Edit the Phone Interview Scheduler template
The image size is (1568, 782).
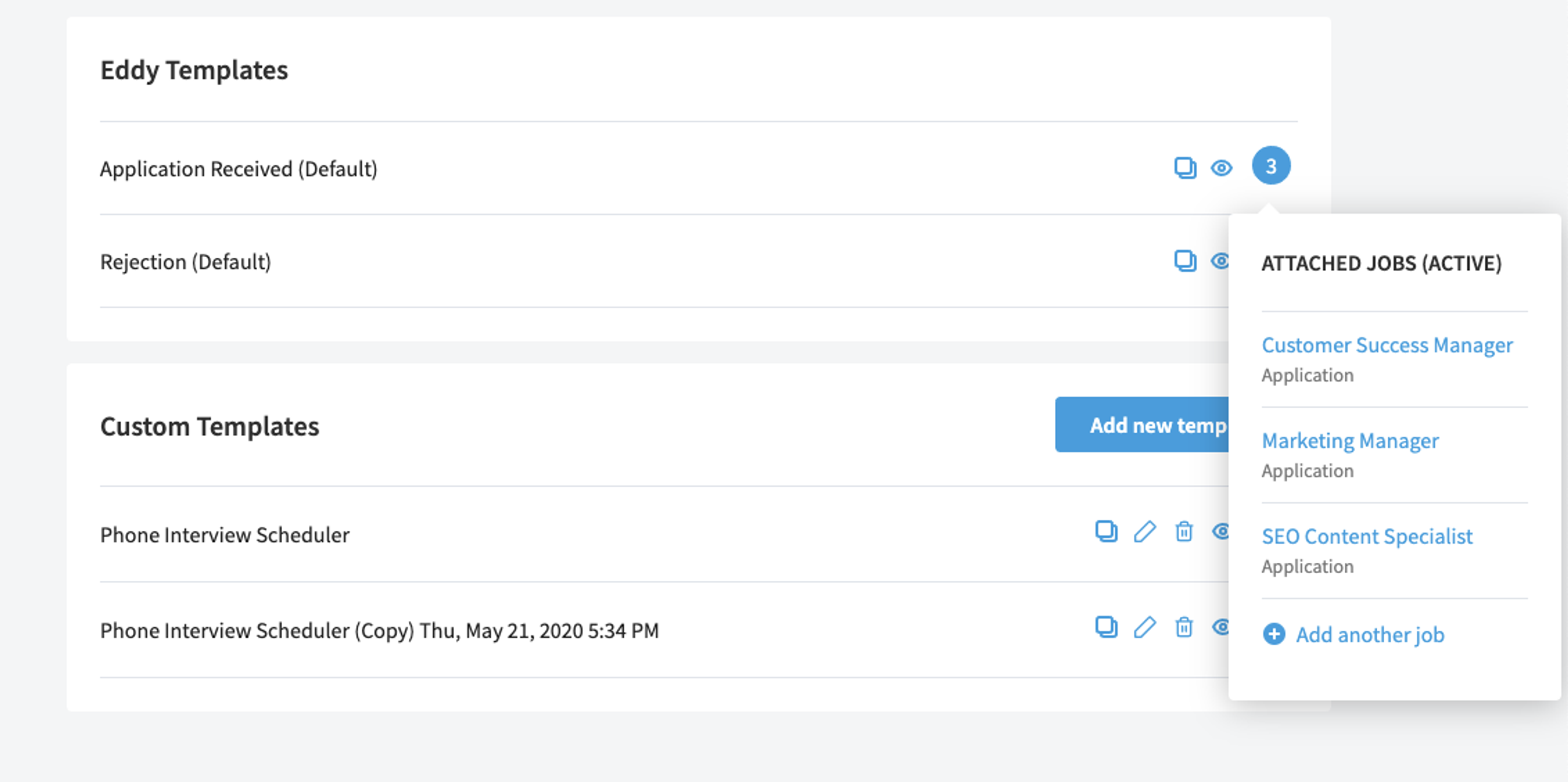[1145, 531]
